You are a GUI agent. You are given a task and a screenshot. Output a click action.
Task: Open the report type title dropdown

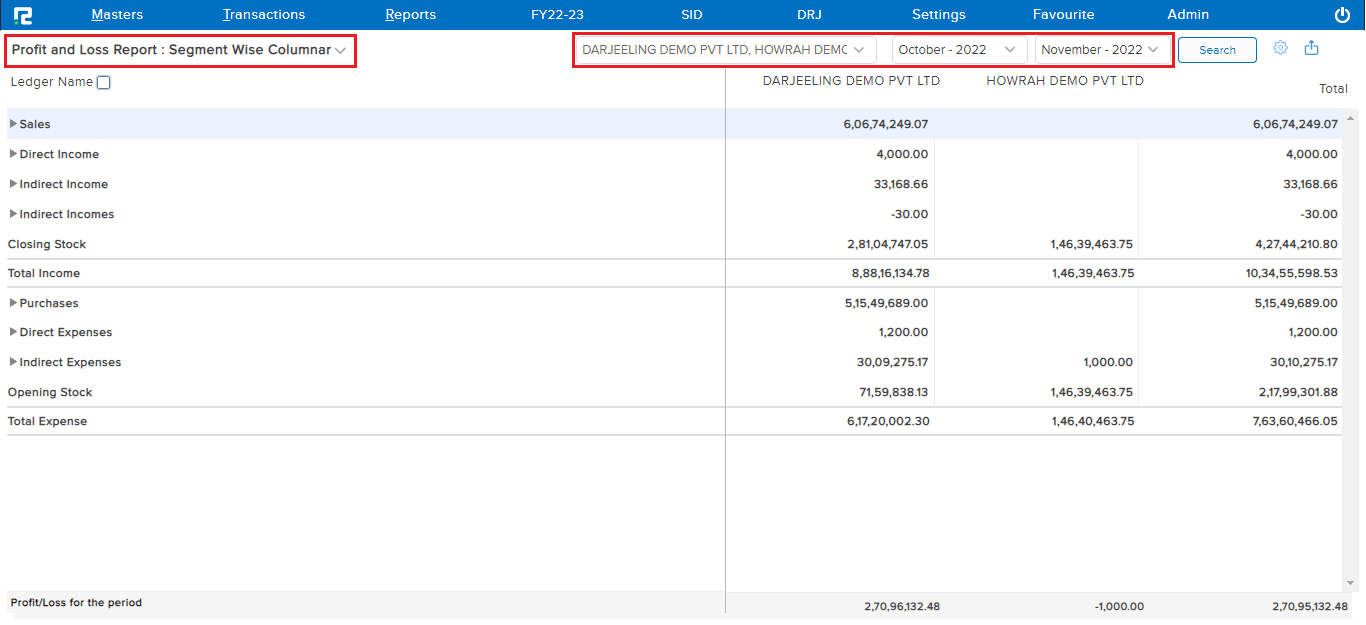coord(180,50)
